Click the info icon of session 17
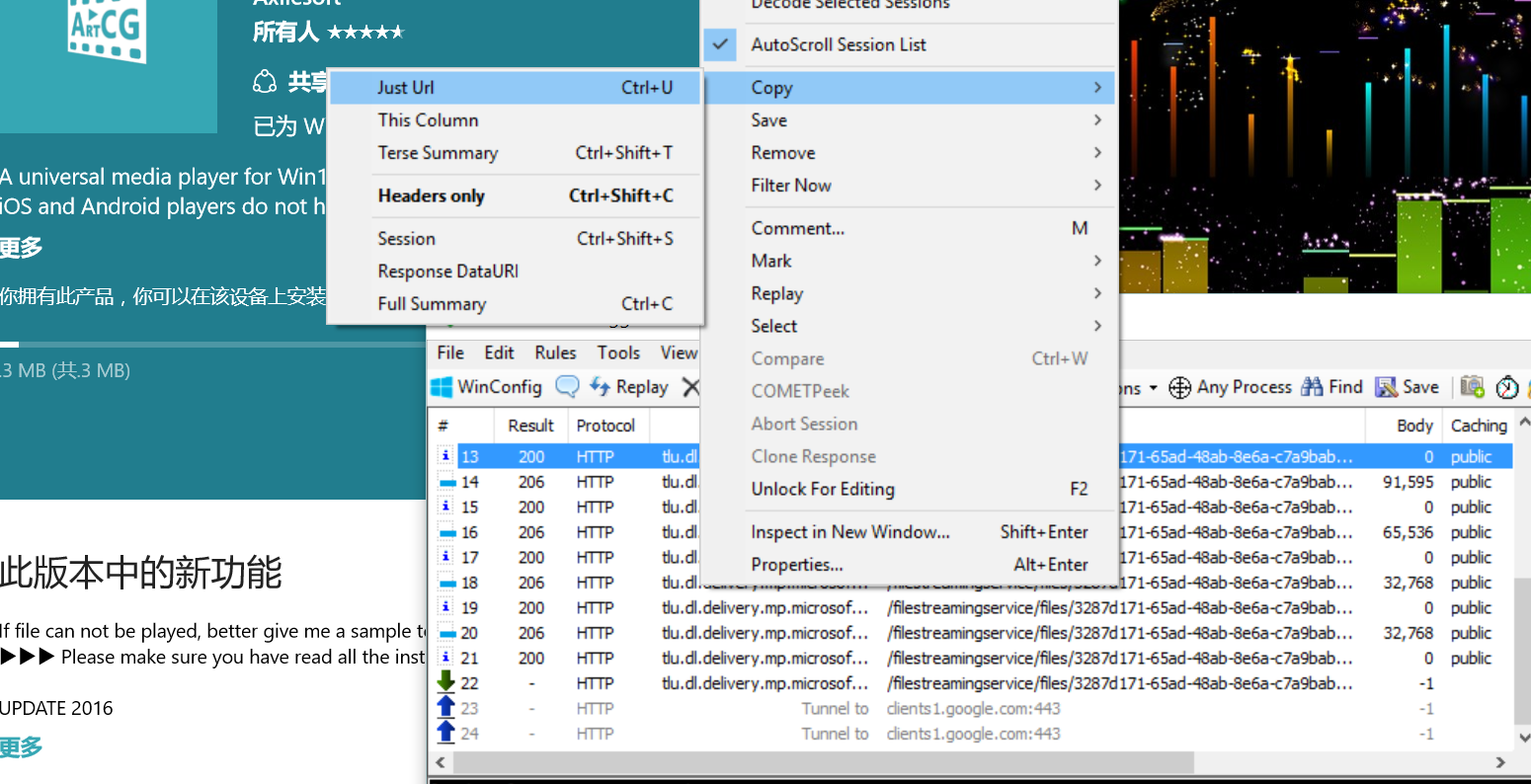 pos(445,556)
